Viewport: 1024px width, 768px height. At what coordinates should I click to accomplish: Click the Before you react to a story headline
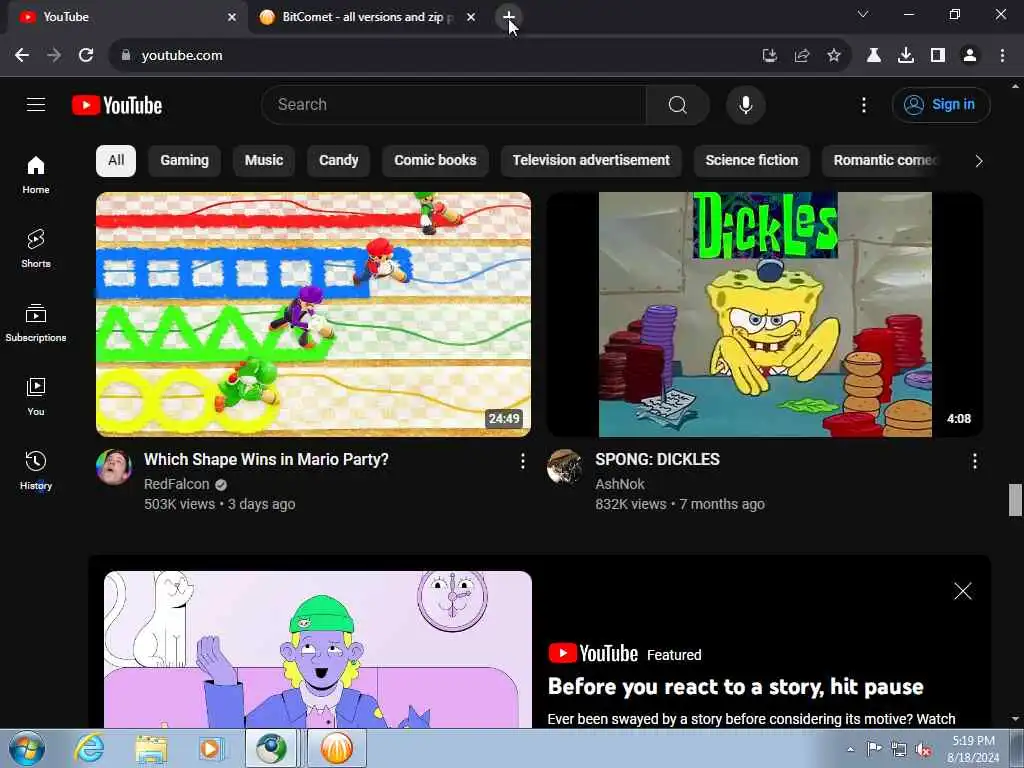coord(735,687)
